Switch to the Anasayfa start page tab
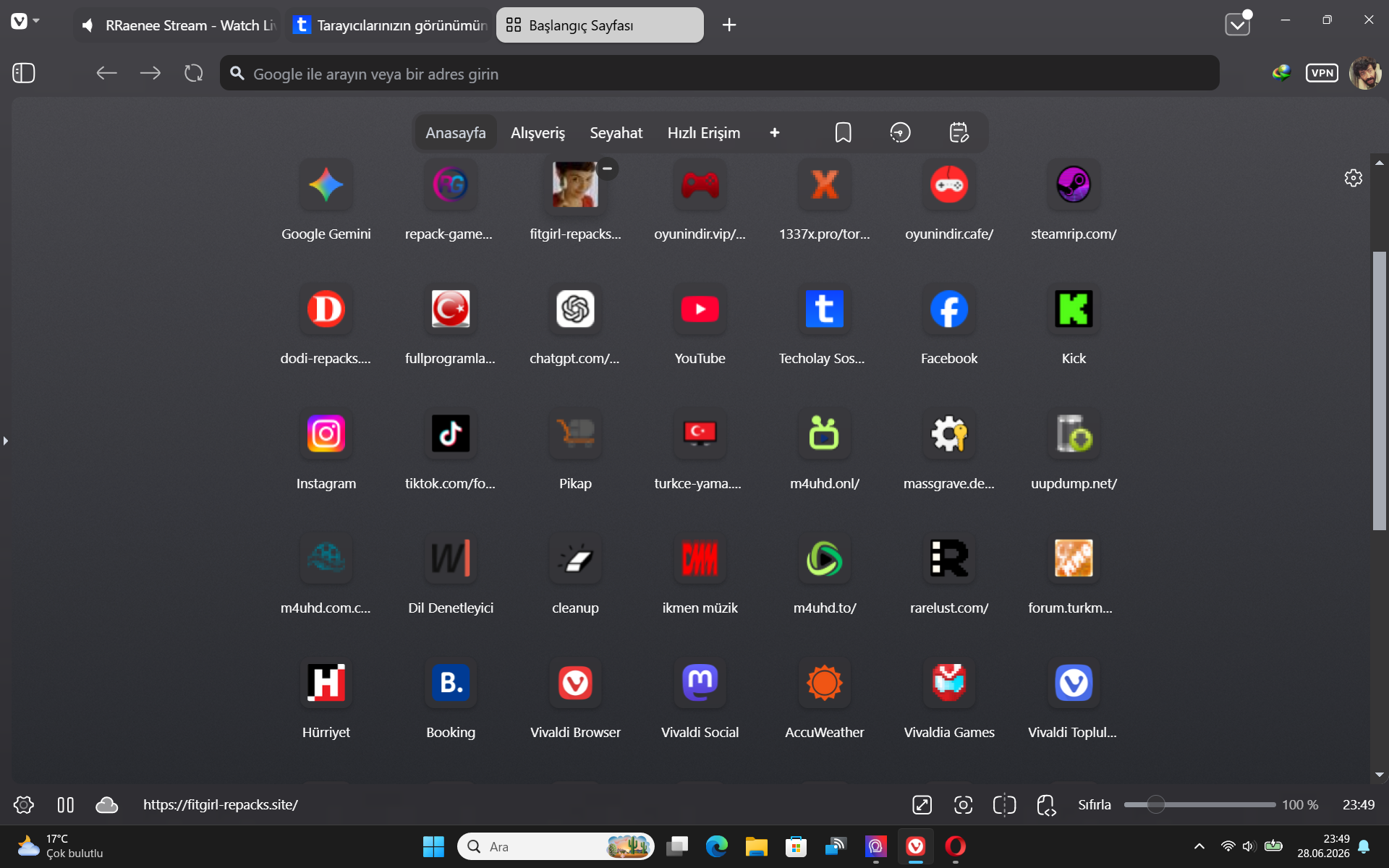 click(456, 133)
